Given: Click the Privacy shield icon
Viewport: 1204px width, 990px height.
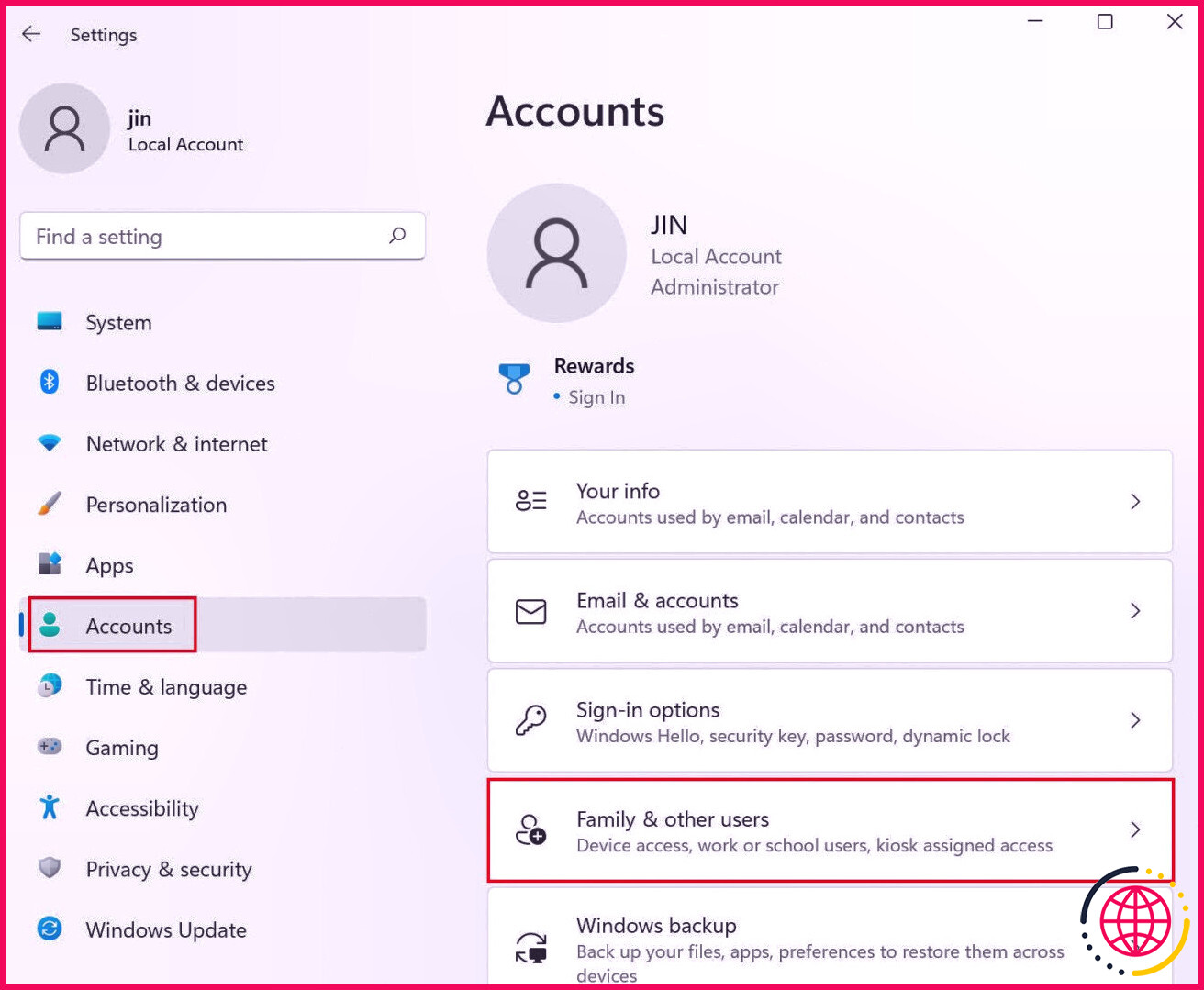Looking at the screenshot, I should [x=50, y=868].
